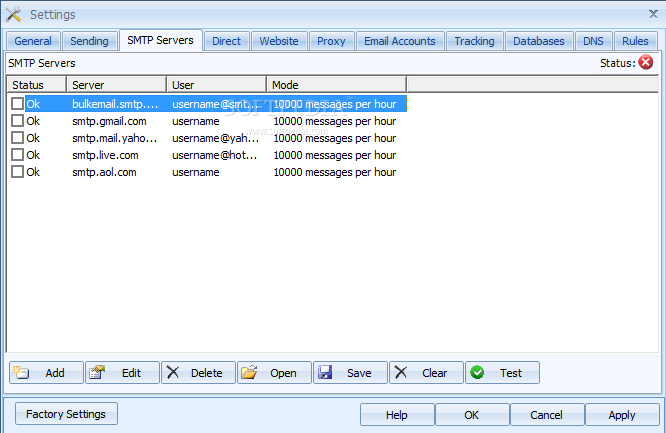Screen dimensions: 666x433
Task: Click the green Test checkmark icon
Action: (477, 372)
